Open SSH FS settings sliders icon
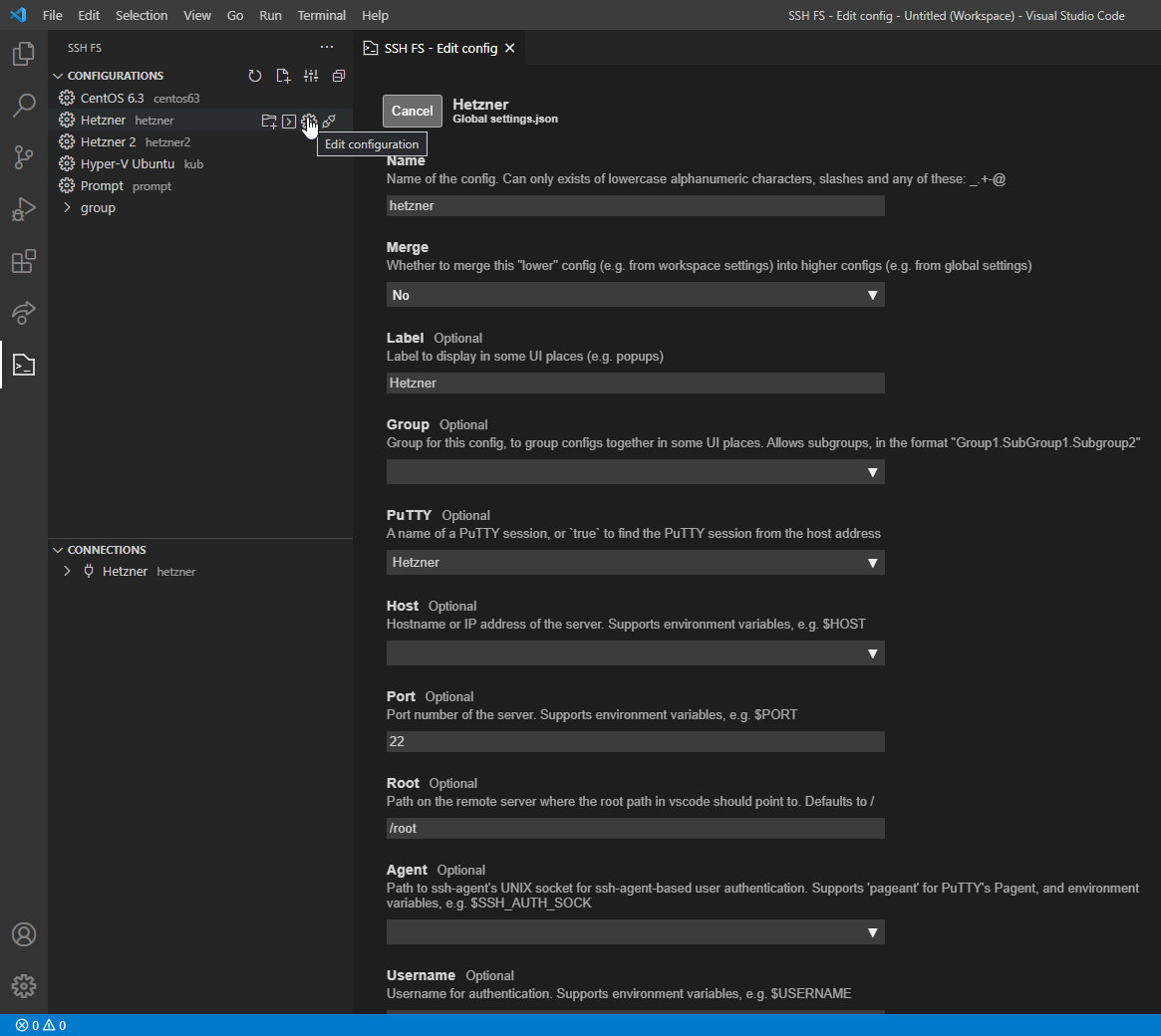The image size is (1161, 1036). click(x=311, y=76)
